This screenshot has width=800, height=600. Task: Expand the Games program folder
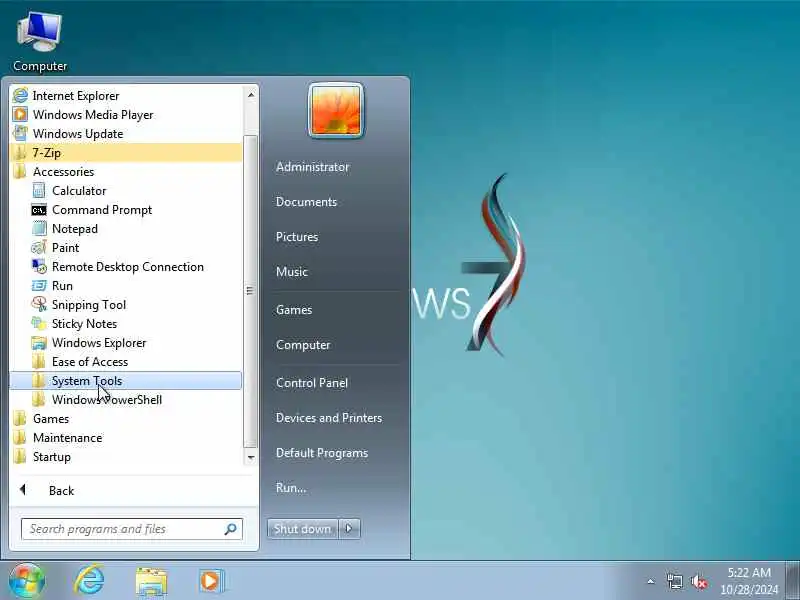click(126, 419)
